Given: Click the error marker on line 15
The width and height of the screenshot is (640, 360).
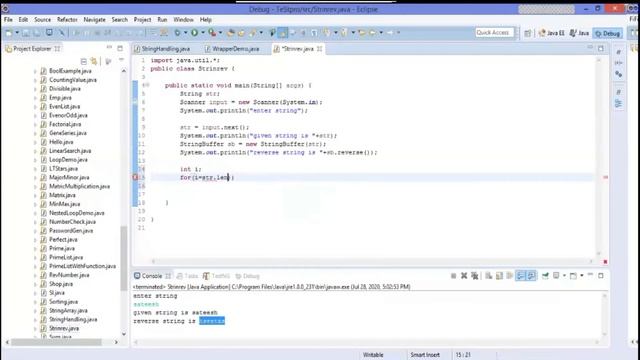Looking at the screenshot, I should pos(135,177).
